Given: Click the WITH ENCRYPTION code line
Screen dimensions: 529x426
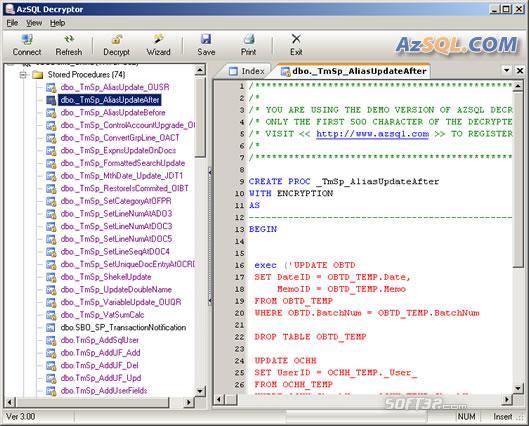Looking at the screenshot, I should [291, 193].
